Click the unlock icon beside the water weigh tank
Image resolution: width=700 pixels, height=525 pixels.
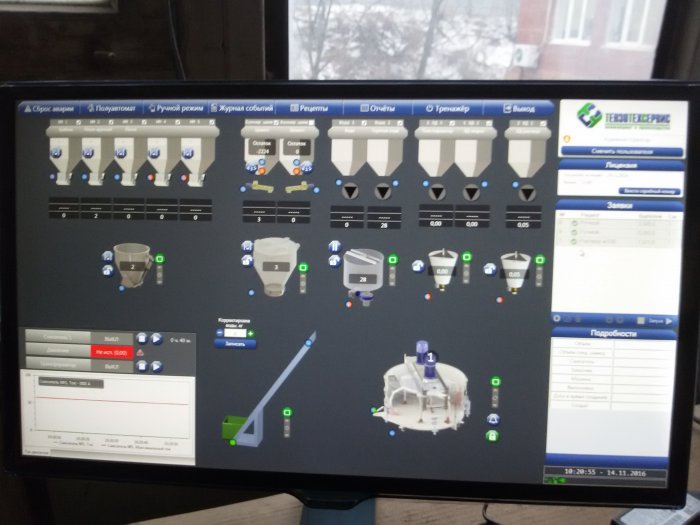pyautogui.click(x=334, y=261)
